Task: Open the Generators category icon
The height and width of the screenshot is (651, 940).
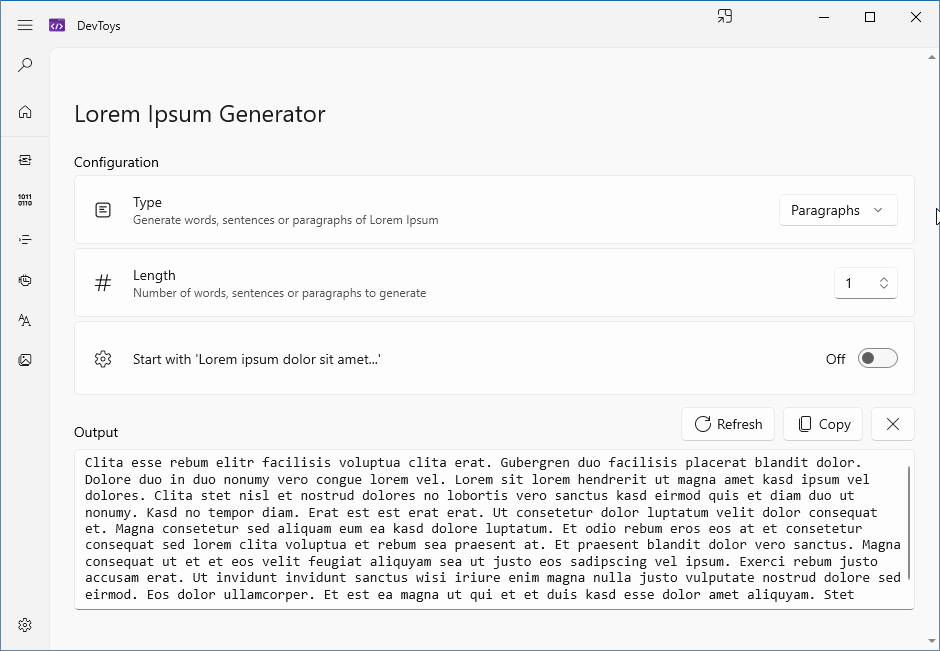Action: coord(25,280)
